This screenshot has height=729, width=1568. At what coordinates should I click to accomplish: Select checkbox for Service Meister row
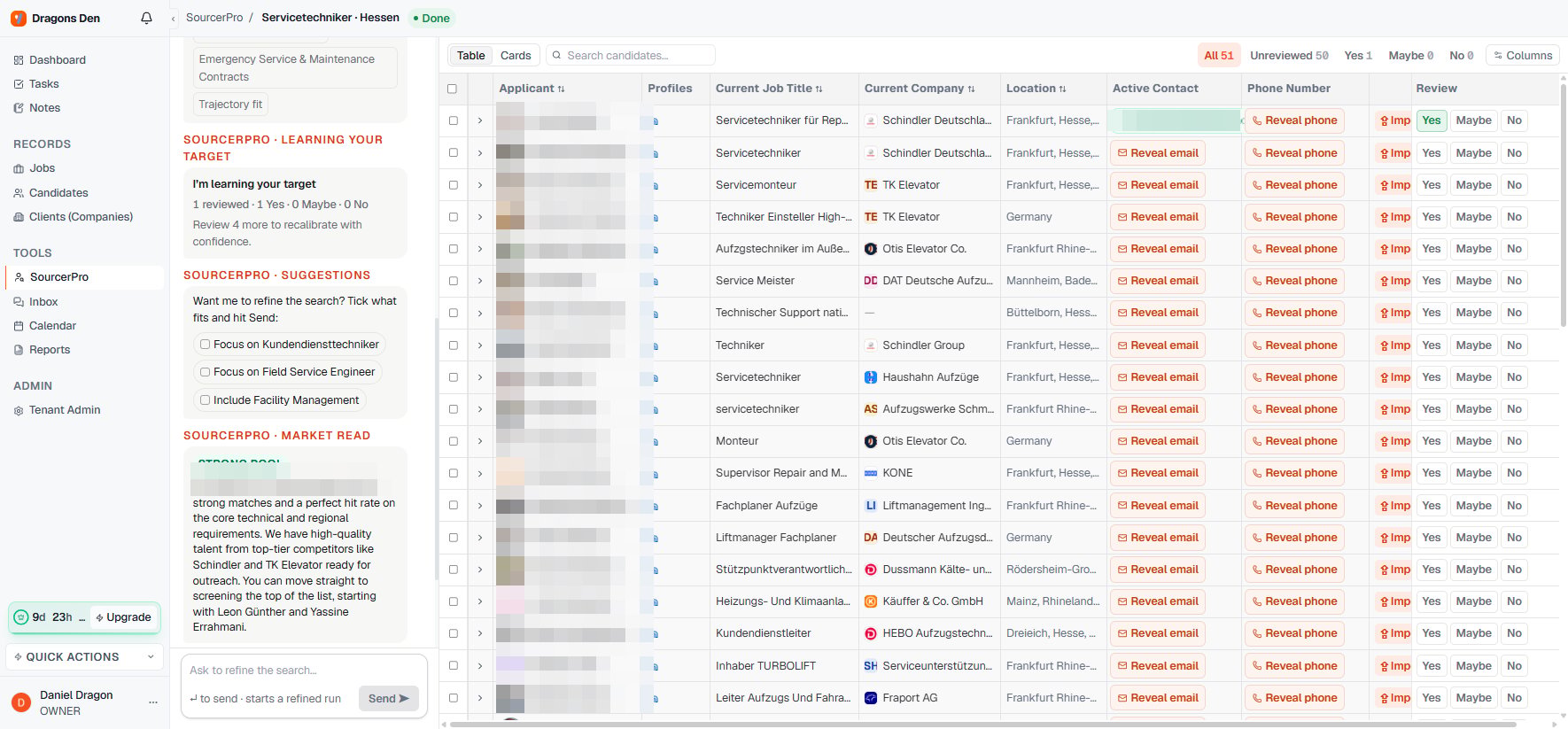[x=454, y=281]
